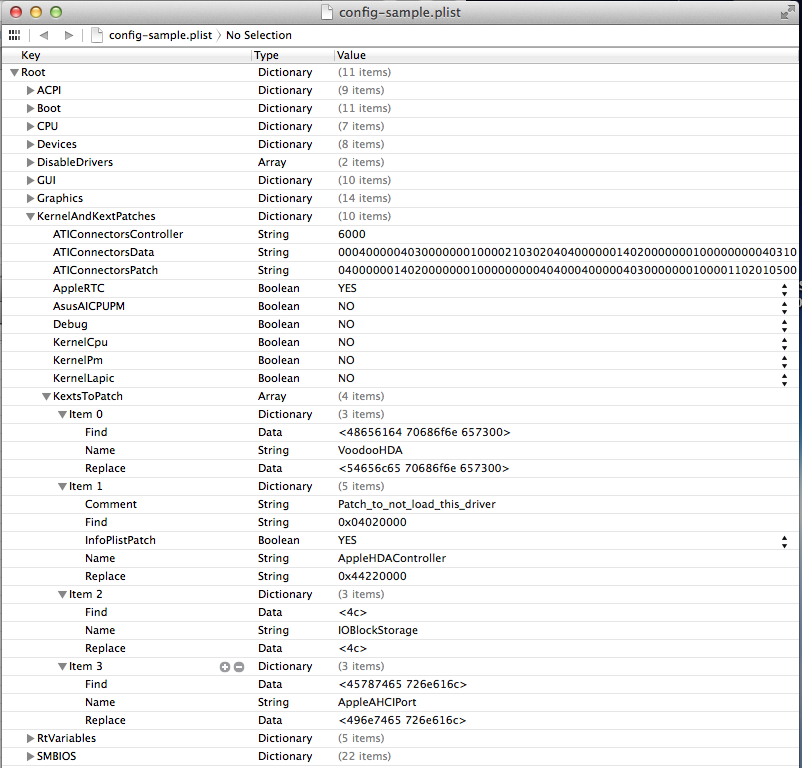Image resolution: width=802 pixels, height=768 pixels.
Task: Collapse Item 2 dictionary
Action: [62, 595]
